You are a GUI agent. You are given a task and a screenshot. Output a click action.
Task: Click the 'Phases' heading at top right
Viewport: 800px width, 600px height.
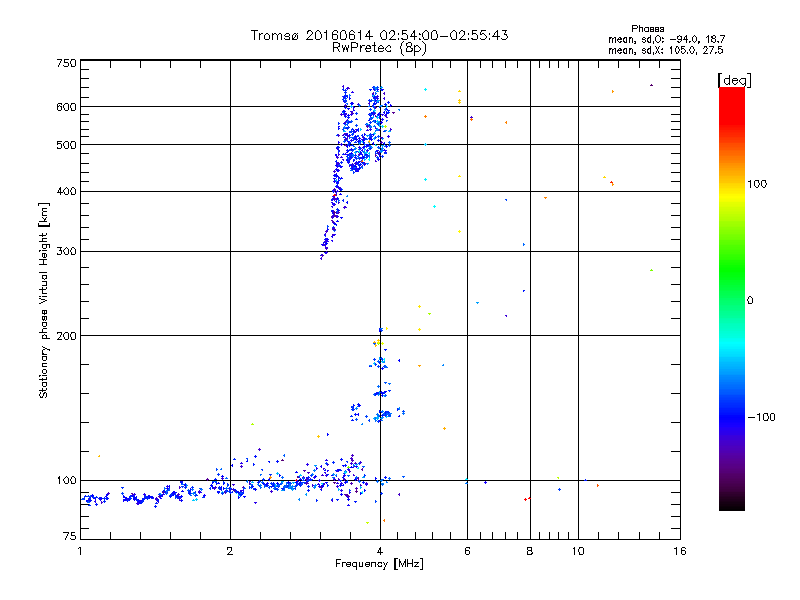point(647,29)
